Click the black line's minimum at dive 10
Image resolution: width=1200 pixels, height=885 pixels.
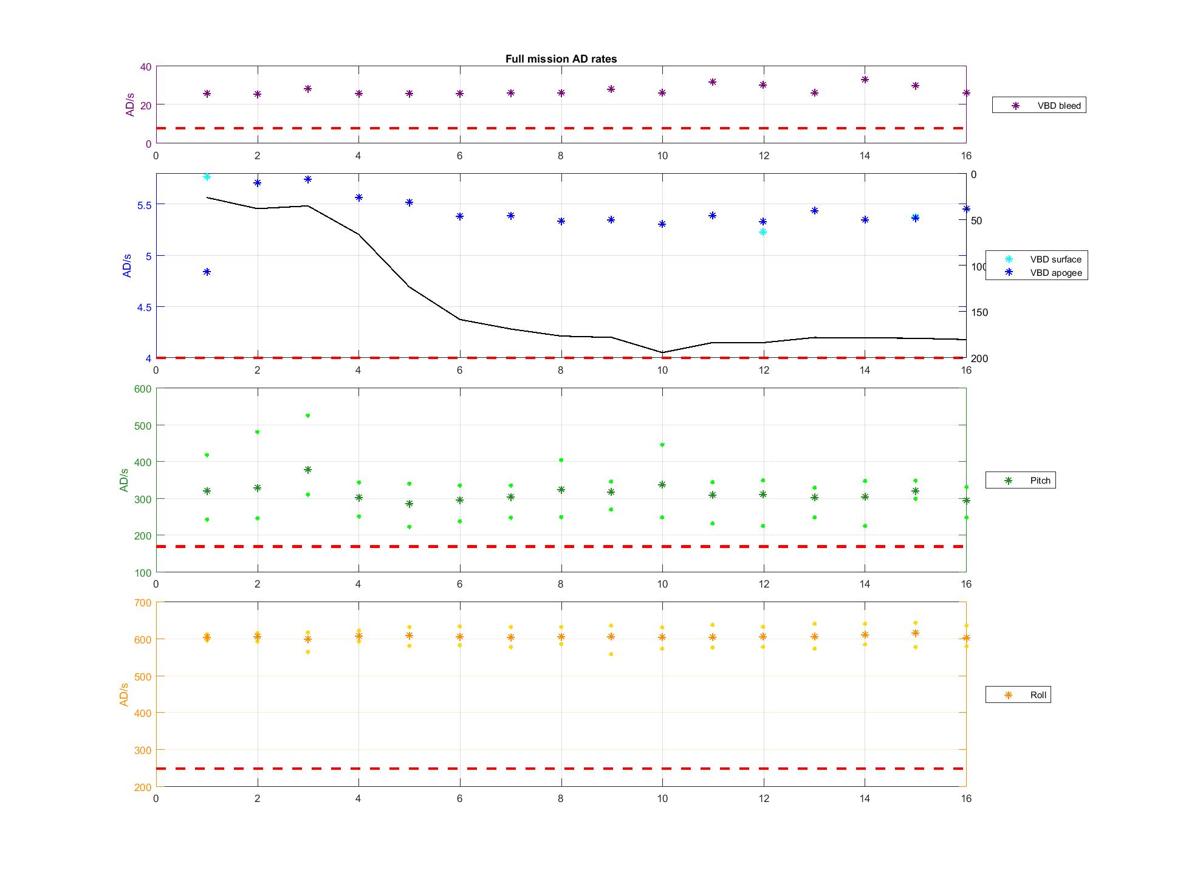[x=662, y=353]
